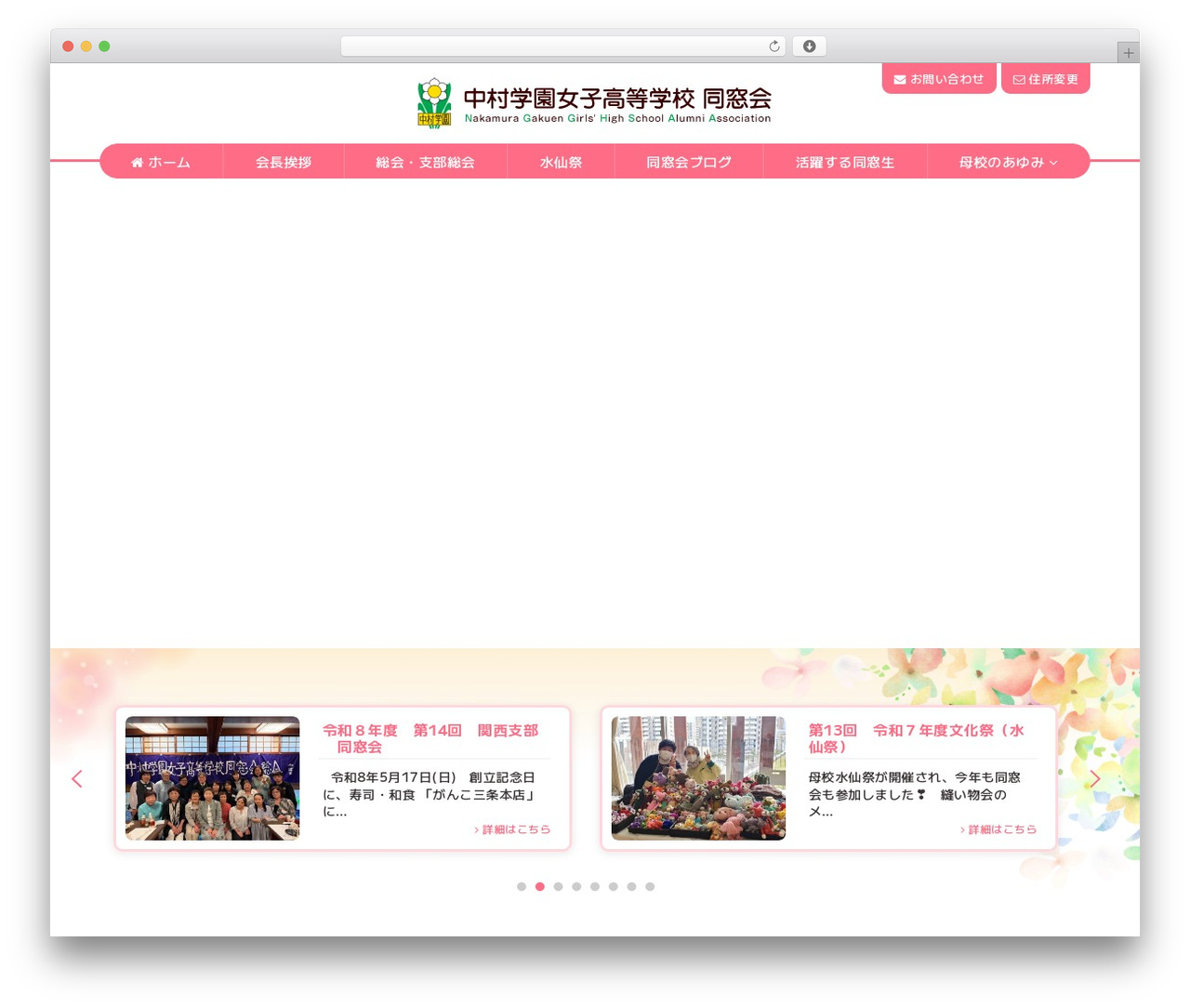Open the 同窓会ブログ menu item
The image size is (1190, 1008).
[689, 162]
